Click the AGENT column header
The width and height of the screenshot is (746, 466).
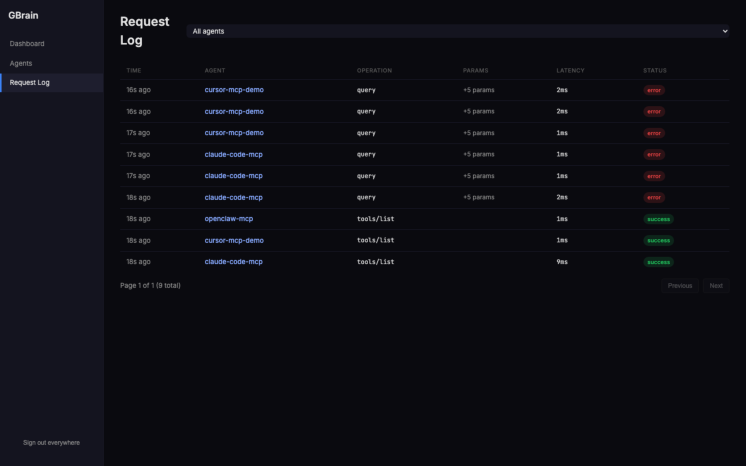pyautogui.click(x=215, y=70)
